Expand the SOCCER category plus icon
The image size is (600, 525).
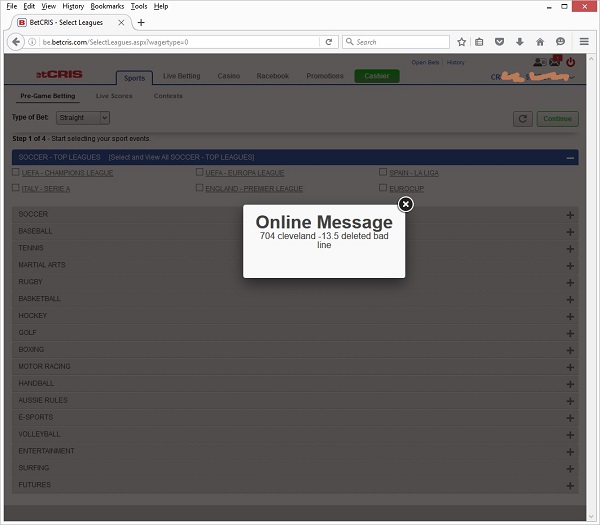570,215
